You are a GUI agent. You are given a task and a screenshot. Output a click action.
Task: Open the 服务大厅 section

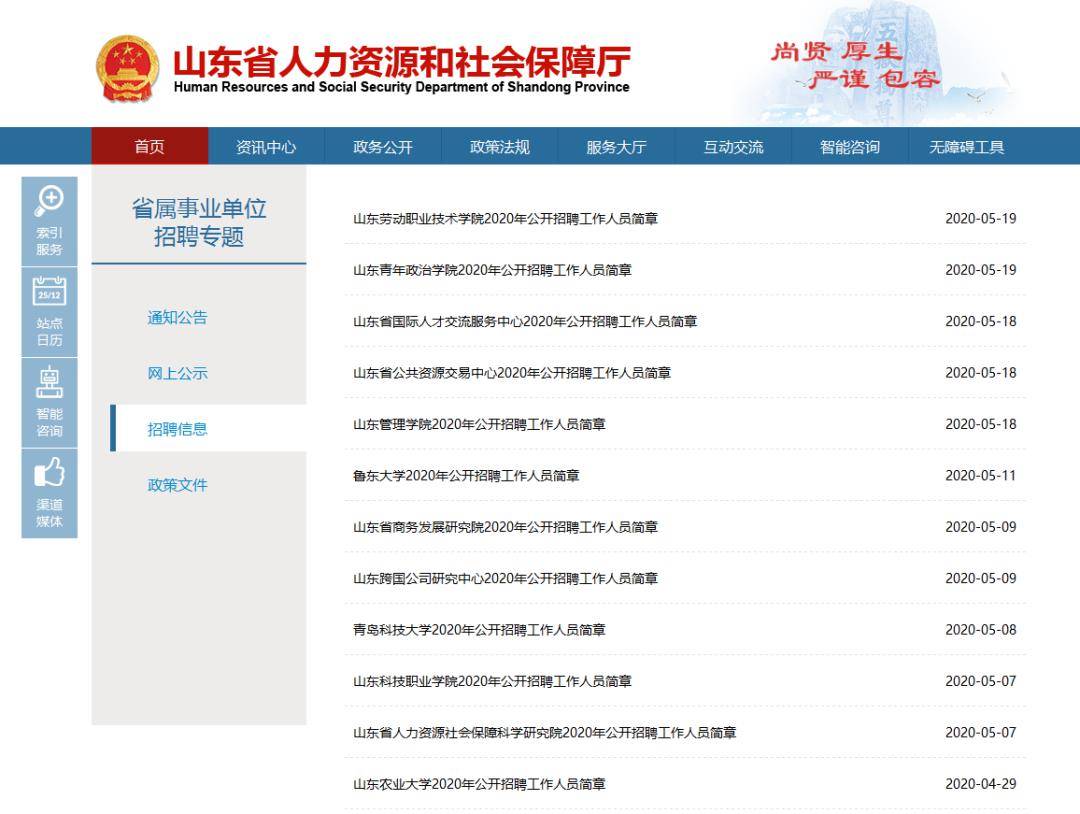[615, 146]
